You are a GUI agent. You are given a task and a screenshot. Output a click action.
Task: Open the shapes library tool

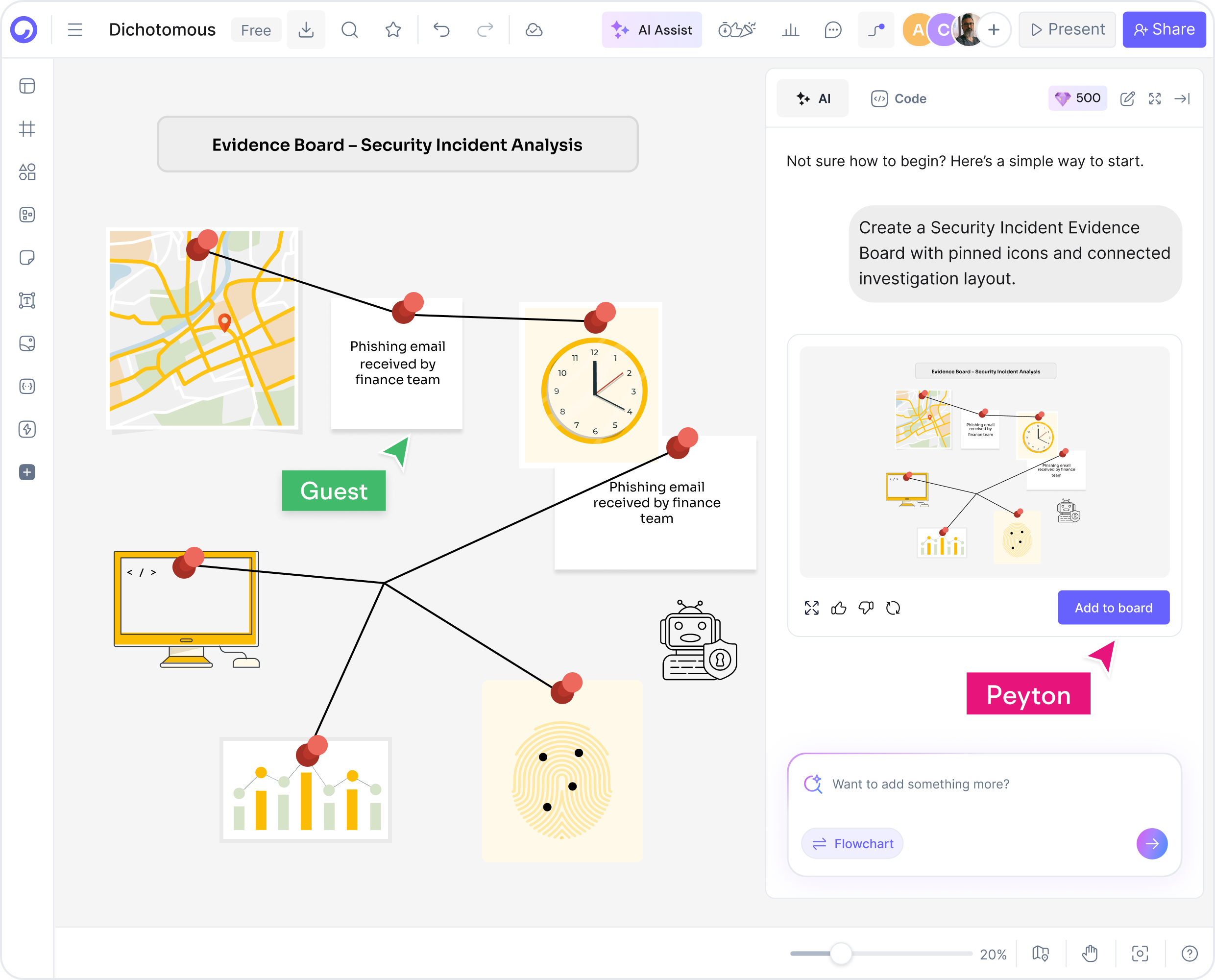(x=27, y=171)
